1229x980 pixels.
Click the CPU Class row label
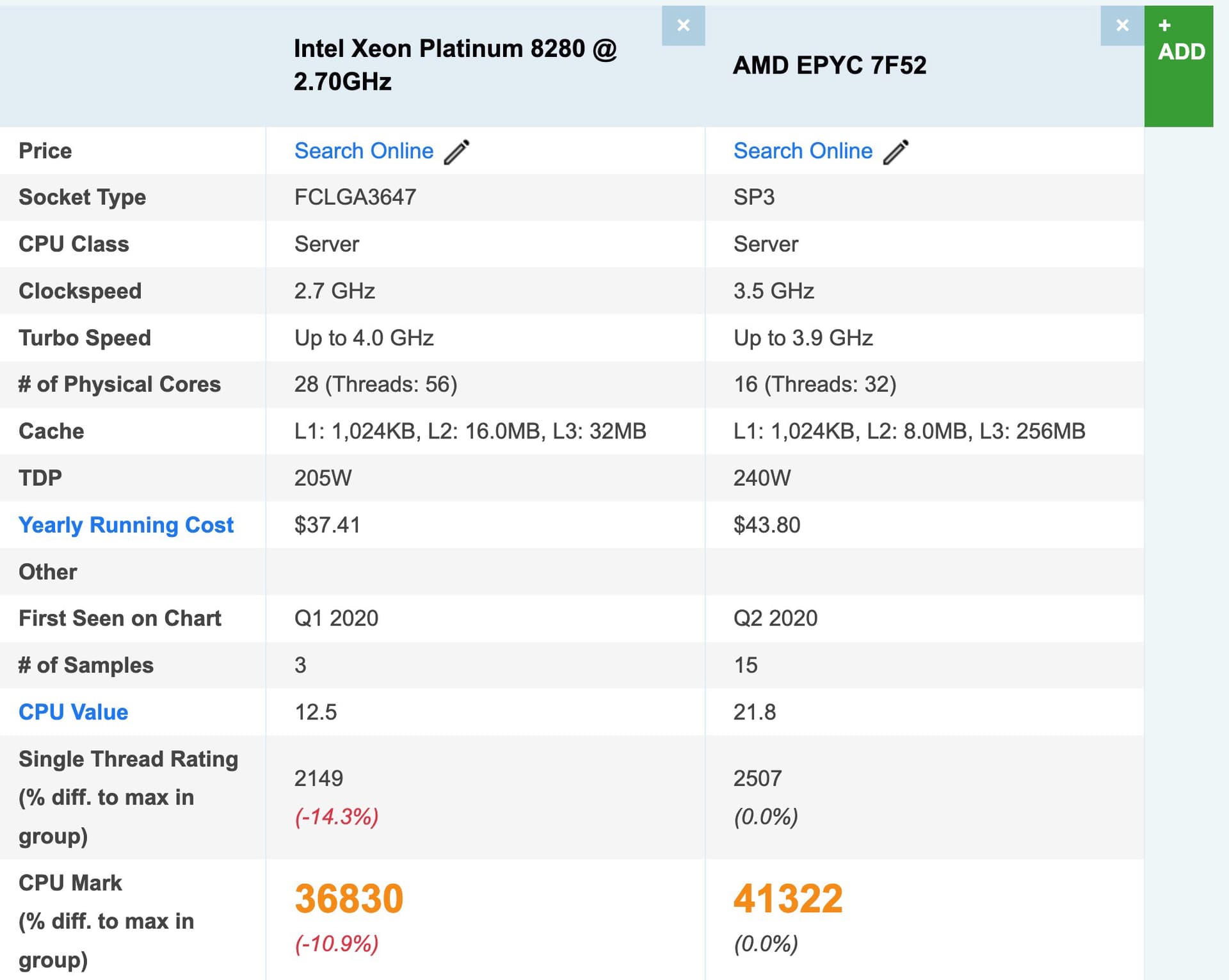pos(74,244)
